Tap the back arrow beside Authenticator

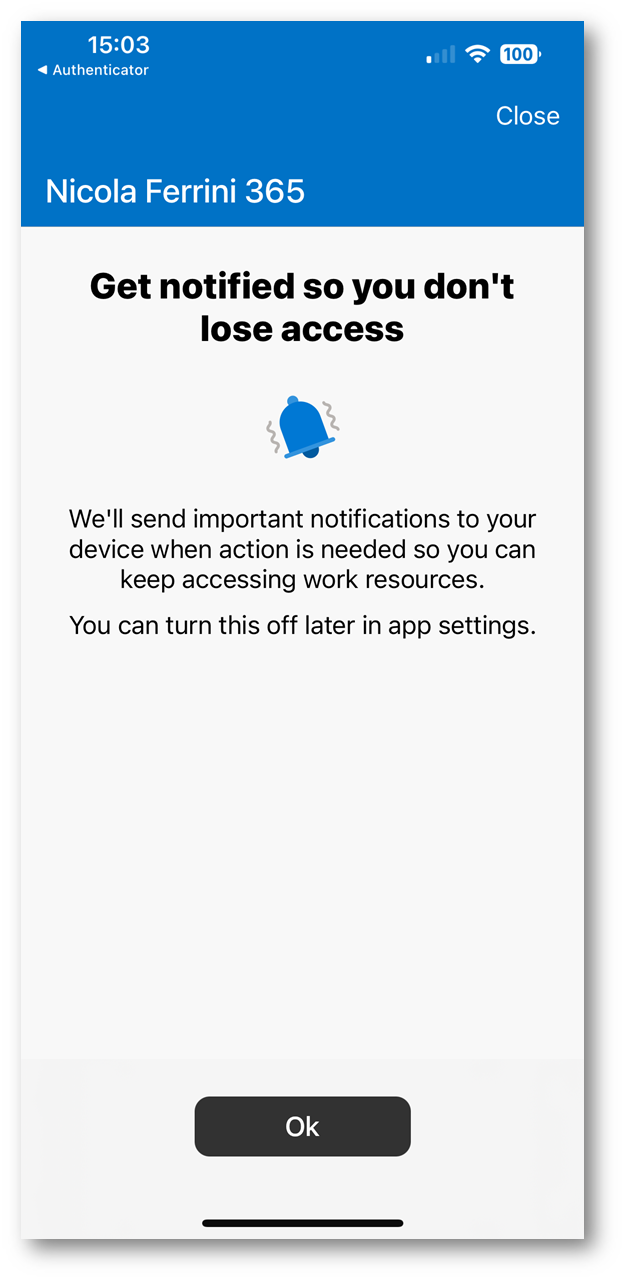[x=42, y=70]
